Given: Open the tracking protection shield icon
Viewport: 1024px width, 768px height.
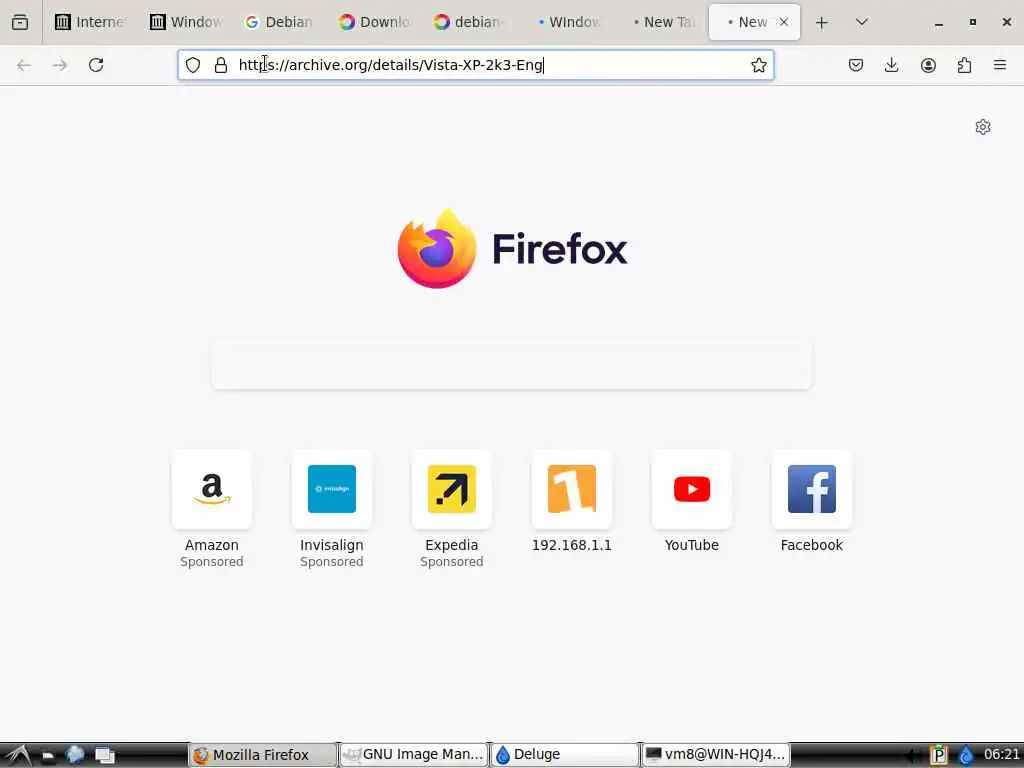Looking at the screenshot, I should pos(193,65).
